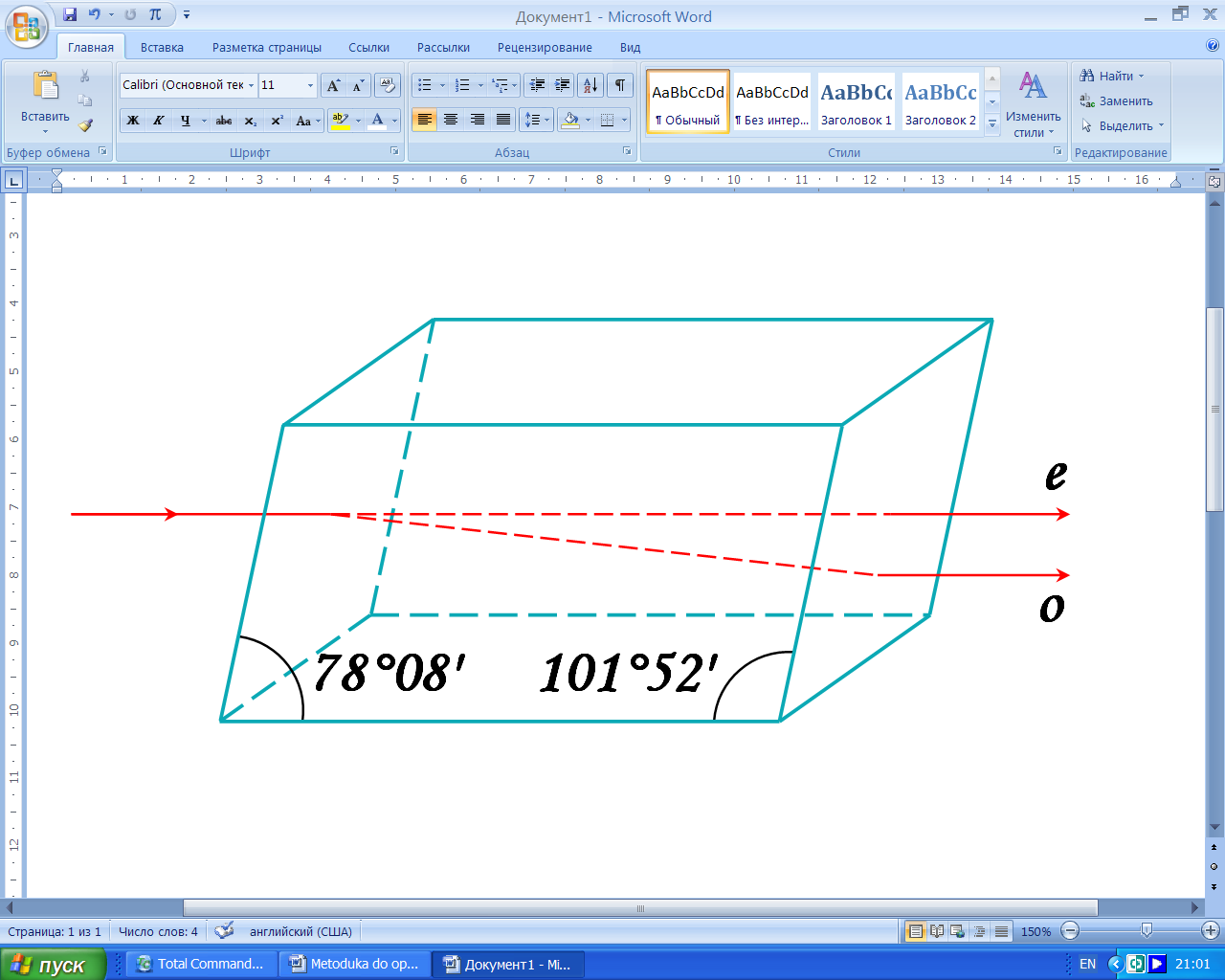
Task: Toggle ruler display above scrollbar
Action: pyautogui.click(x=1214, y=181)
